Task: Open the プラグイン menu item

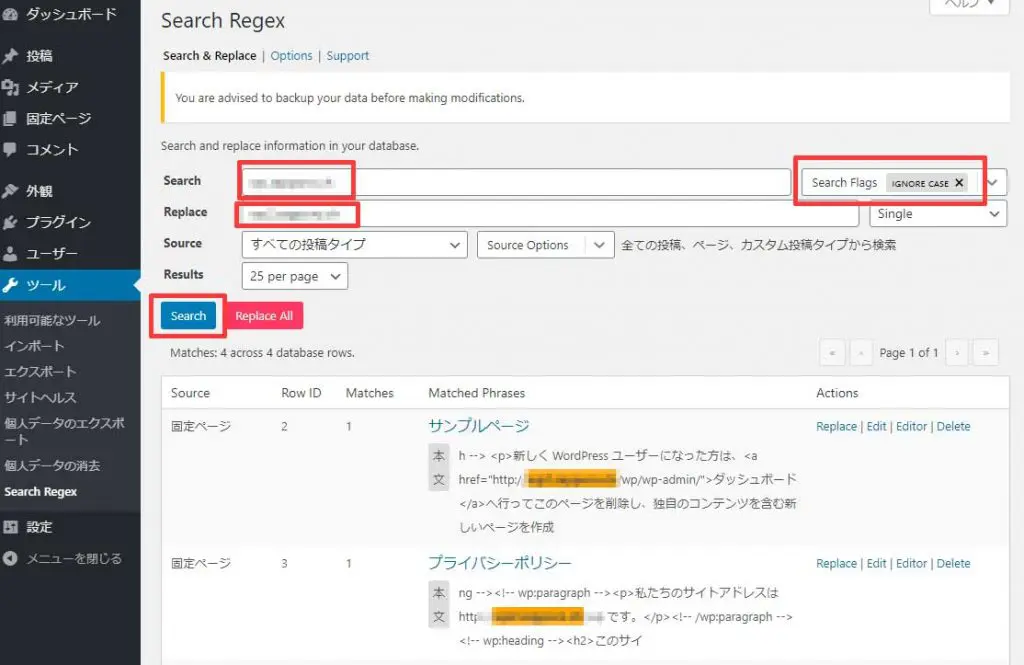Action: (x=59, y=222)
